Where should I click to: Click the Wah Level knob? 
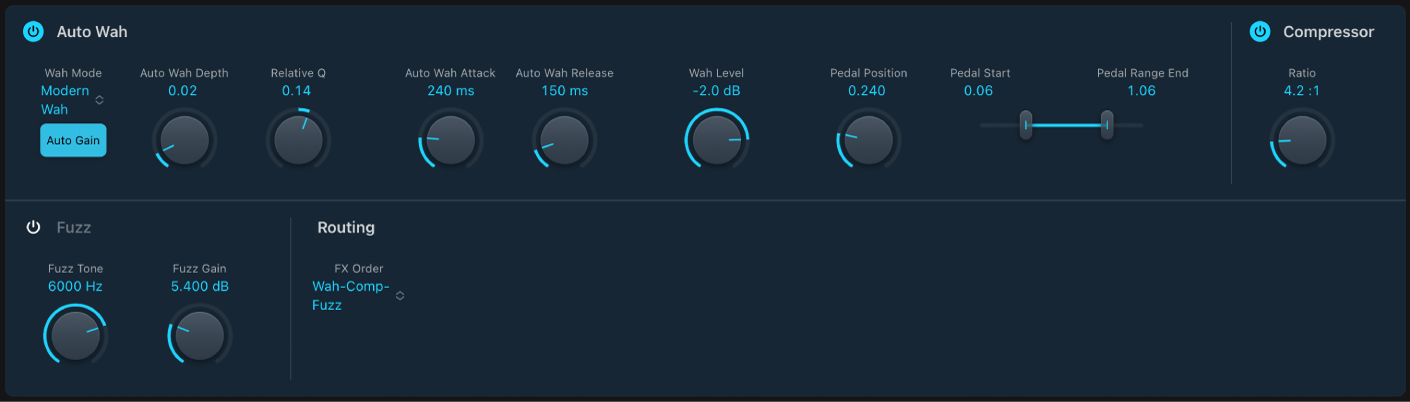click(x=717, y=139)
